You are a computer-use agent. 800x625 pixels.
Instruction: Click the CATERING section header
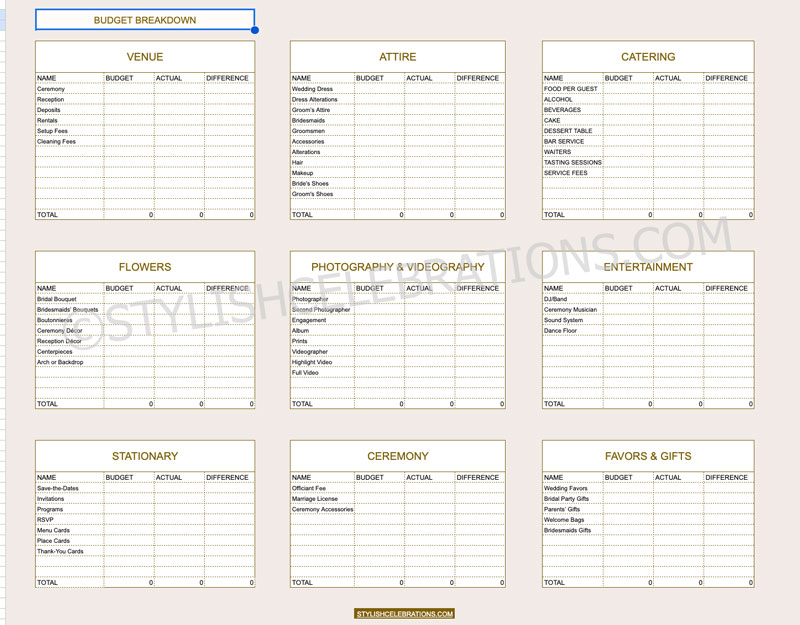click(x=648, y=57)
